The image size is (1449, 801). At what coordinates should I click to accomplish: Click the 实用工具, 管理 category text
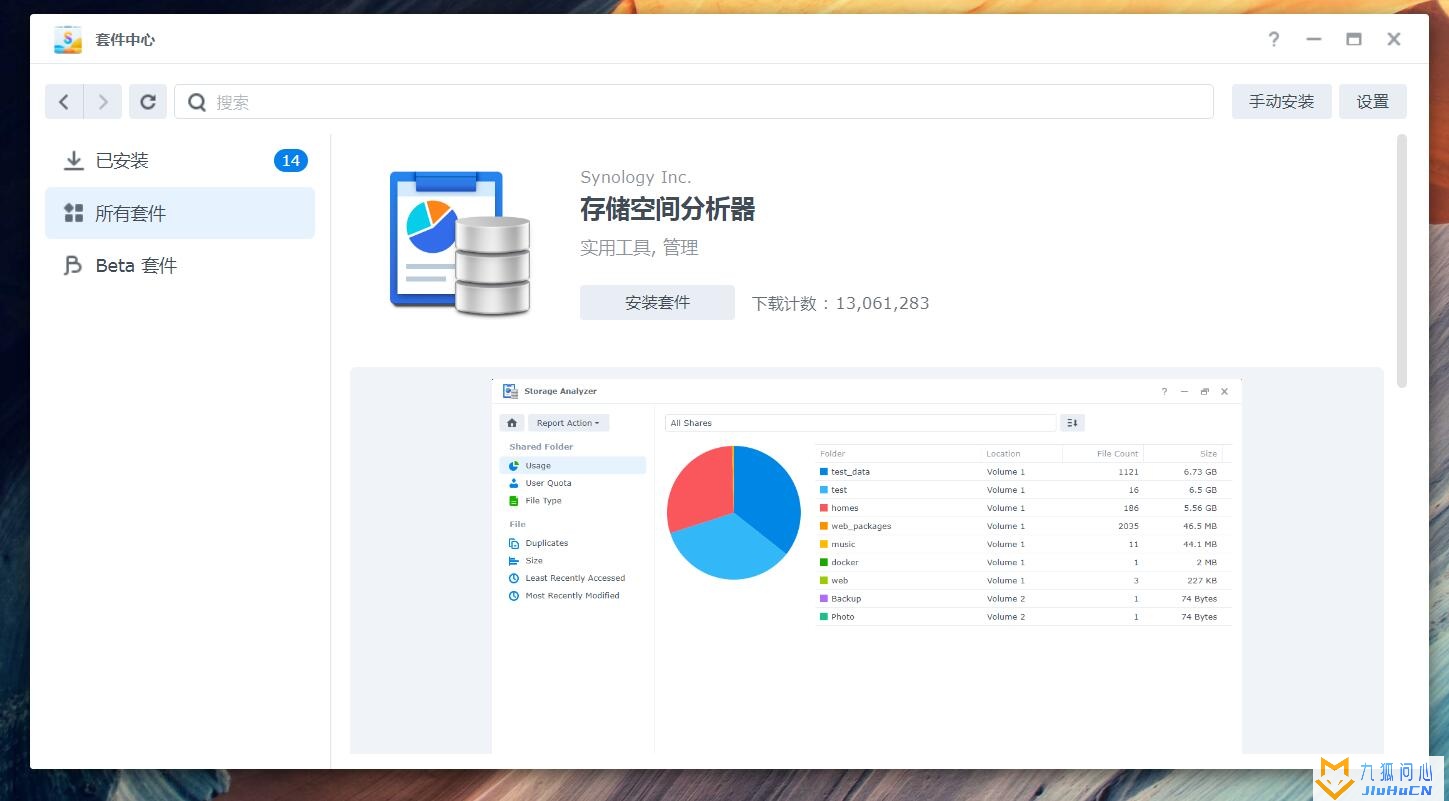[x=639, y=247]
